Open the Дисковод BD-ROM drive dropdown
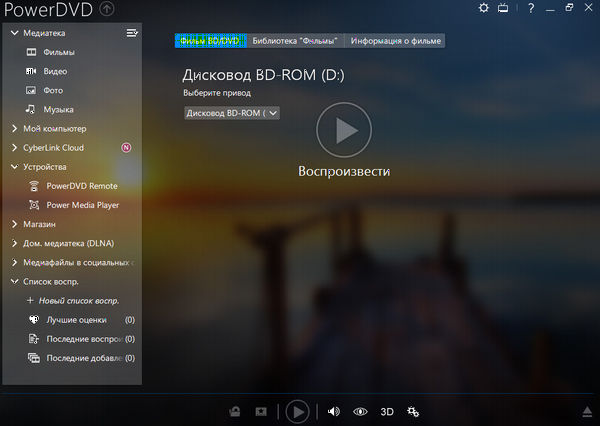 point(231,113)
